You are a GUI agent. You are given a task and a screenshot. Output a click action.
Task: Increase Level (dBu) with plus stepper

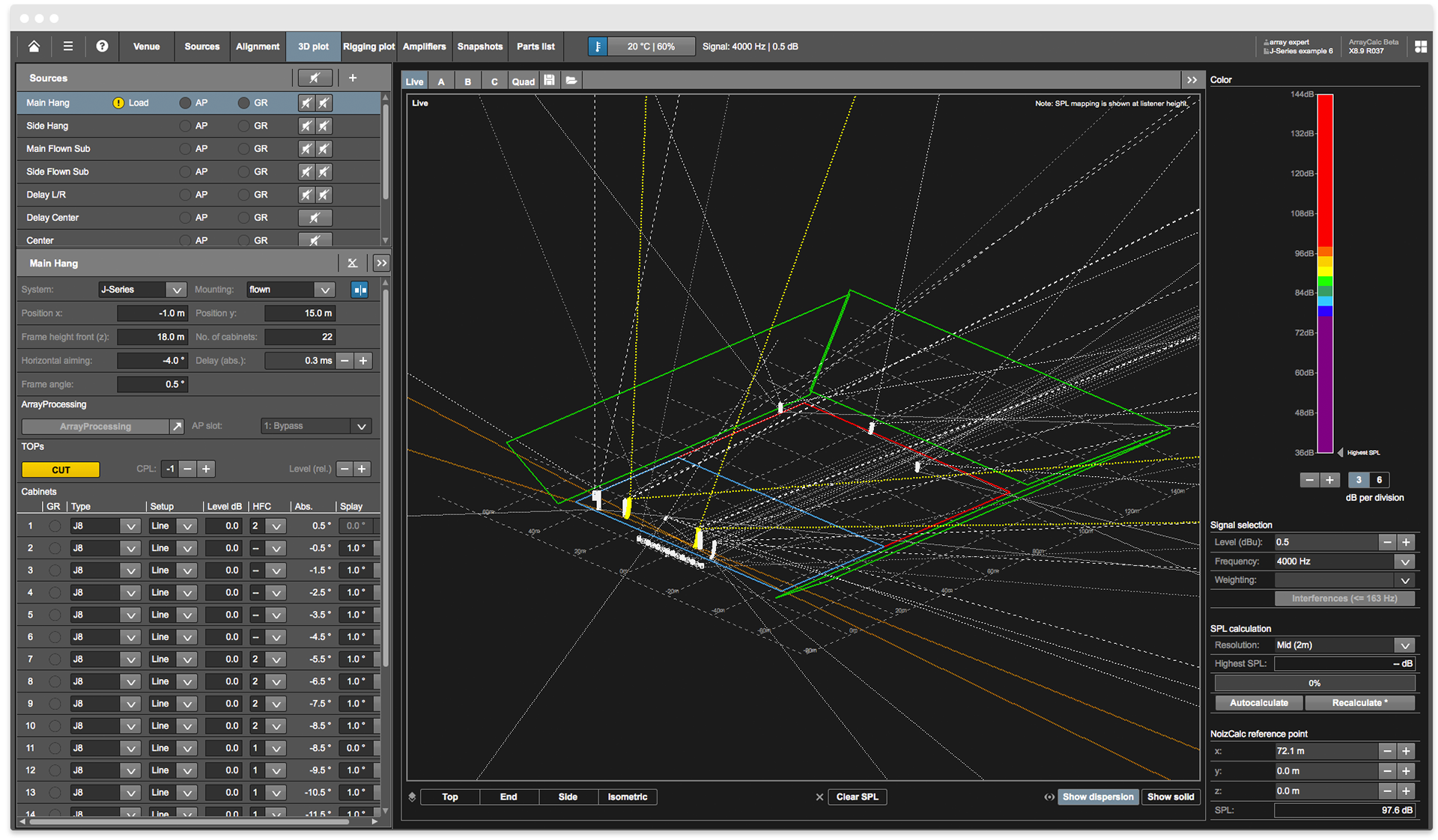point(1406,543)
